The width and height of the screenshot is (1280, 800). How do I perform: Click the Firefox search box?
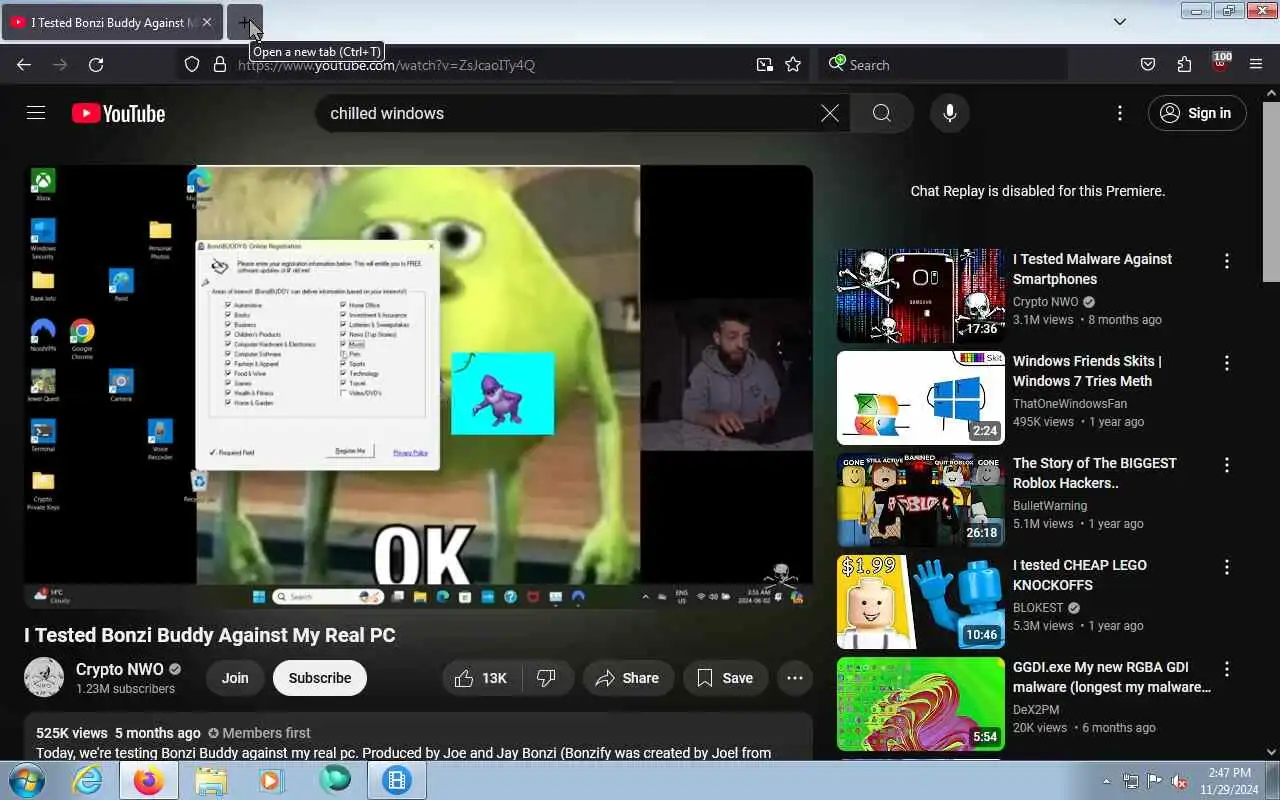[x=943, y=65]
